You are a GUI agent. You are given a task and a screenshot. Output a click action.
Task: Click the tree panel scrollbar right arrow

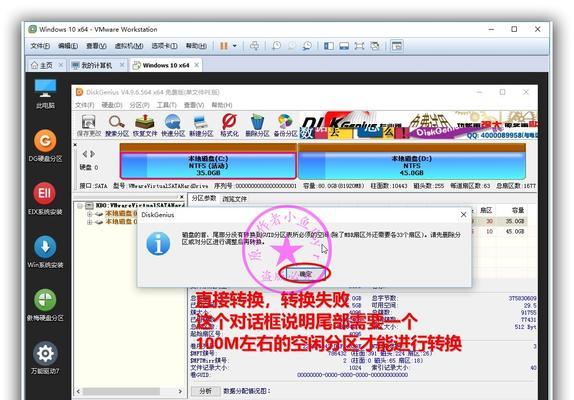point(180,391)
